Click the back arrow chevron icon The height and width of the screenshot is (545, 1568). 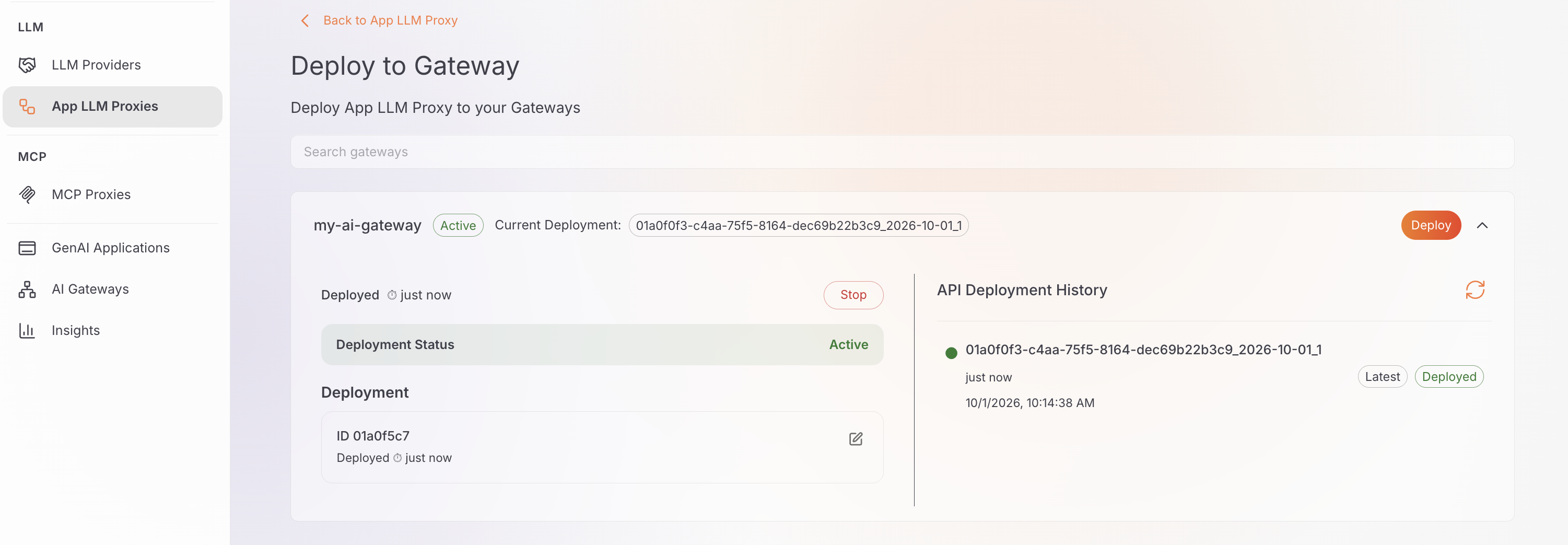[305, 21]
